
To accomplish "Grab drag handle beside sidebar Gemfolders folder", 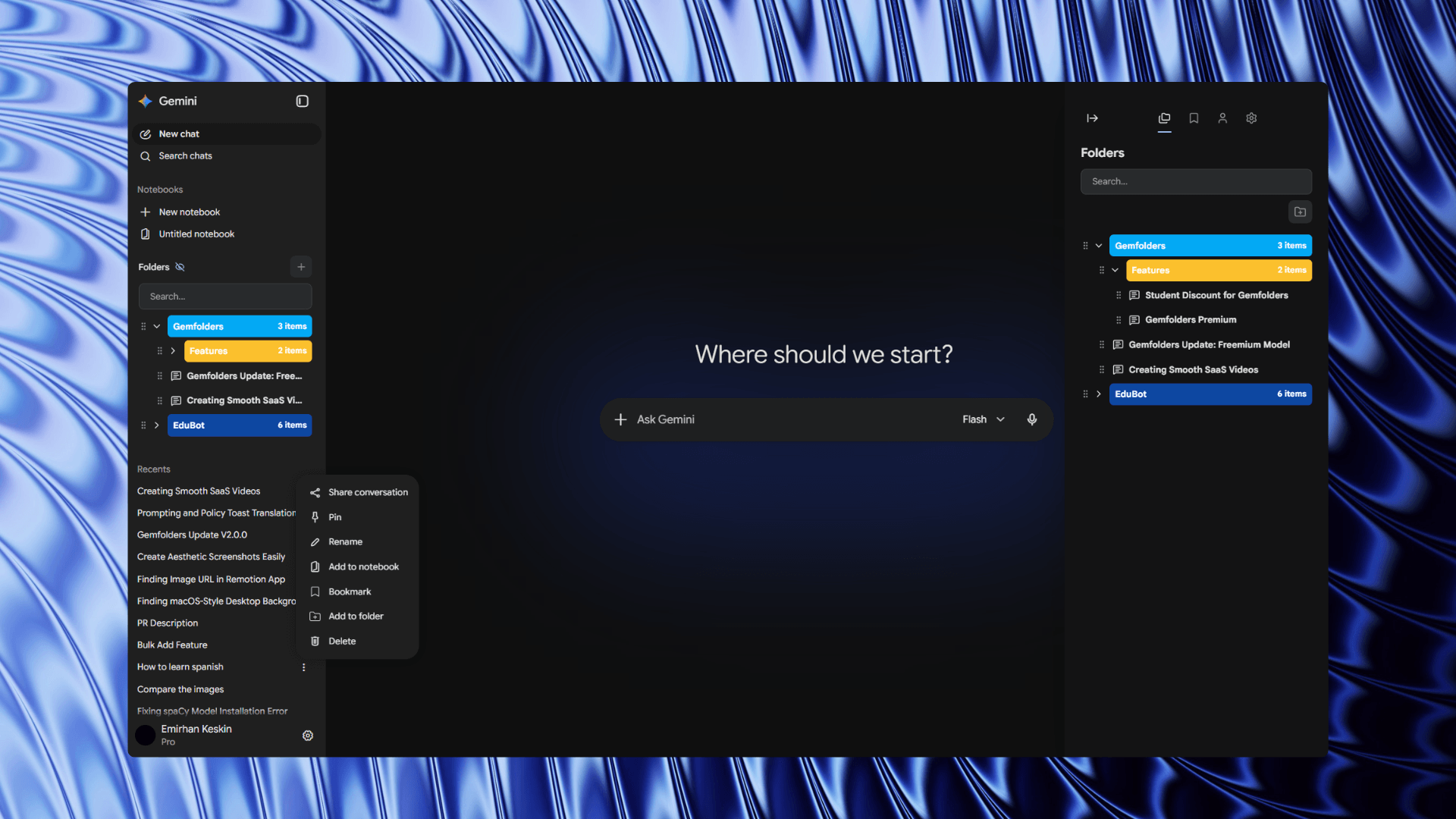I will coord(143,326).
